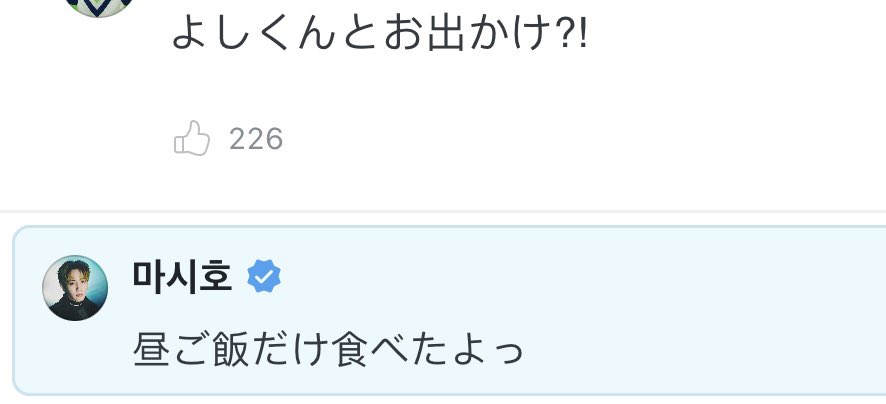This screenshot has height=404, width=886.
Task: Toggle the like state on the 226-likes comment
Action: pos(192,138)
